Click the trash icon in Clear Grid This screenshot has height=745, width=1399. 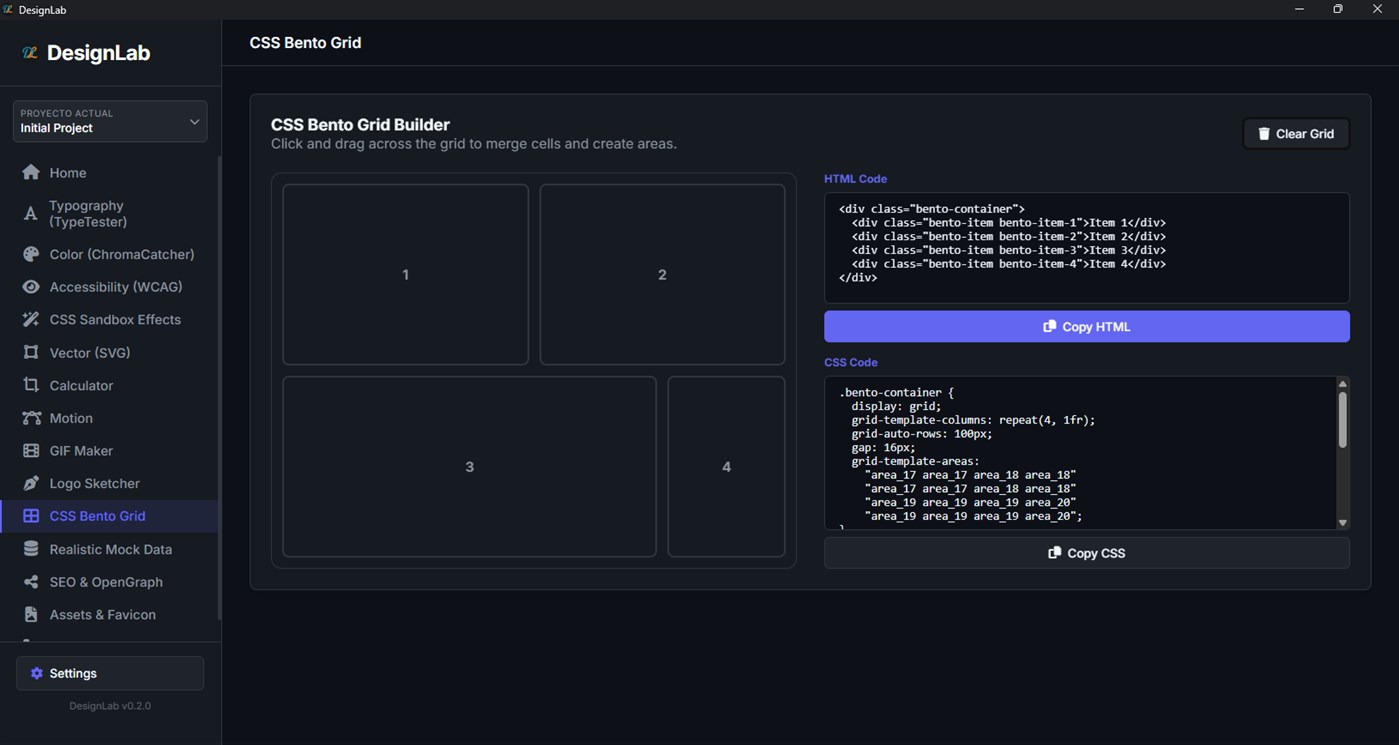point(1264,133)
